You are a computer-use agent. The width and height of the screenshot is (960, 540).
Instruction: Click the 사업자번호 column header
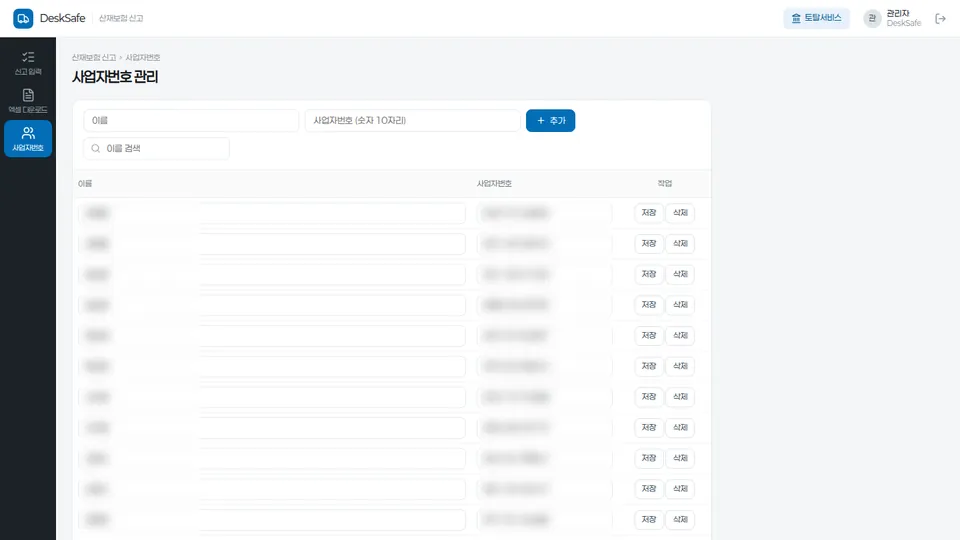pyautogui.click(x=494, y=184)
